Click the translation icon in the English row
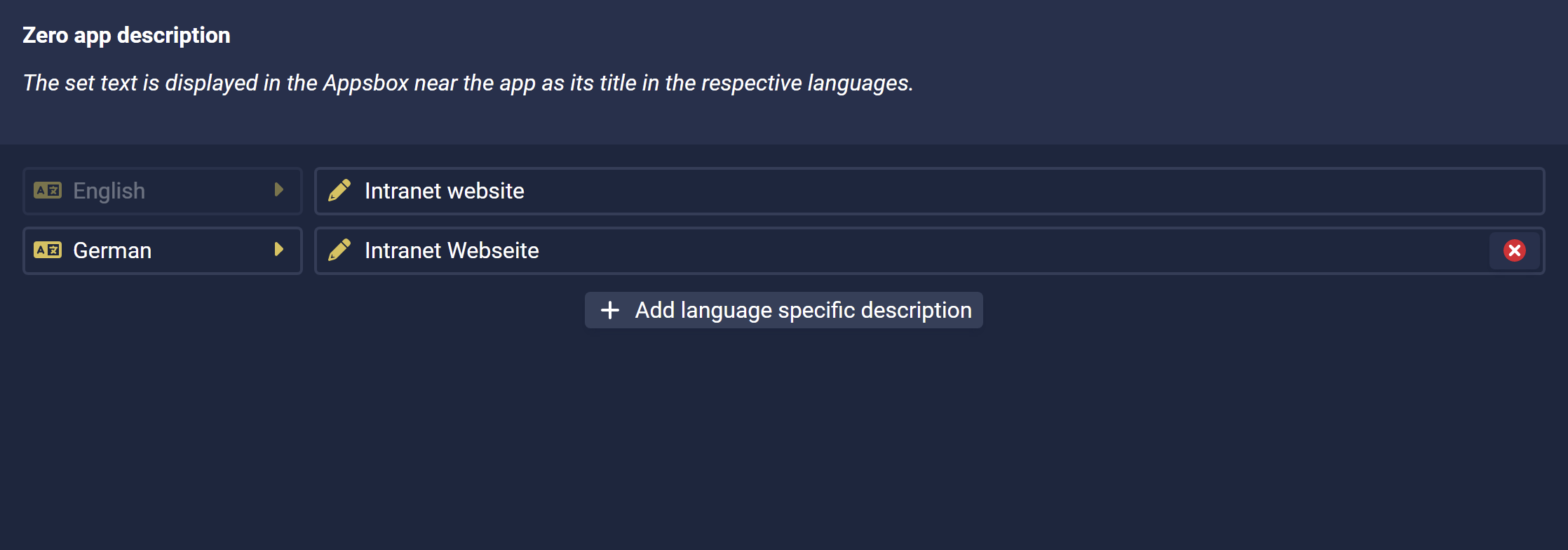Viewport: 1568px width, 550px height. pyautogui.click(x=48, y=190)
